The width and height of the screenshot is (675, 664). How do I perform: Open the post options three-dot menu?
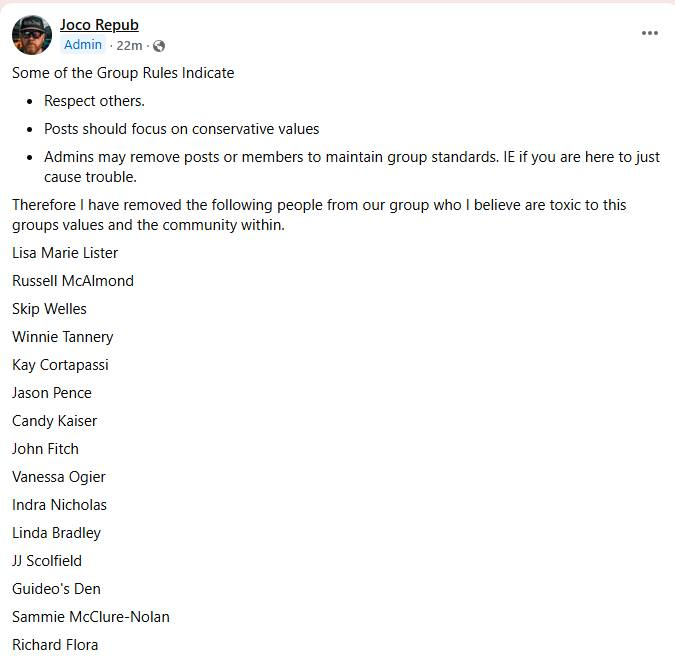coord(650,33)
